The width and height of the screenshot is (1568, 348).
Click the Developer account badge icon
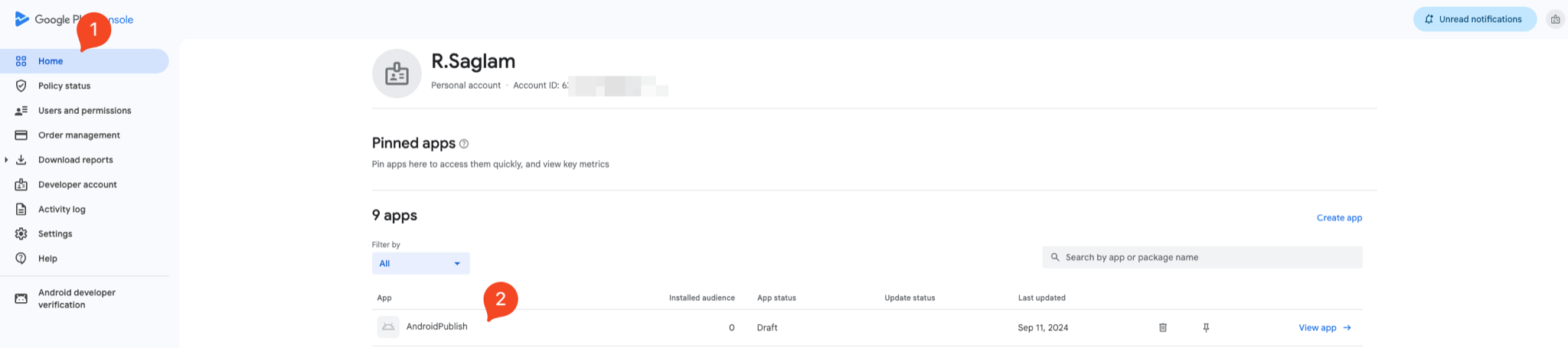point(21,184)
